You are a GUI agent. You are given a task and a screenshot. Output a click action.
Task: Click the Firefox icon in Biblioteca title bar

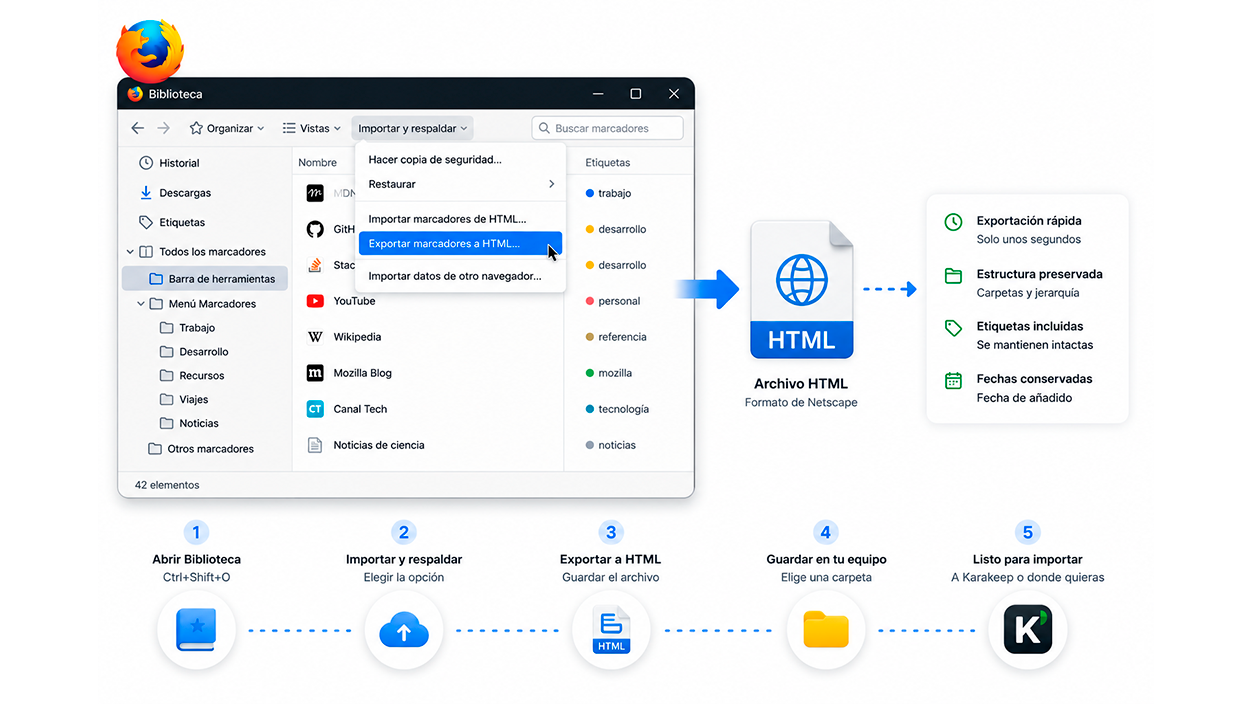(x=135, y=94)
